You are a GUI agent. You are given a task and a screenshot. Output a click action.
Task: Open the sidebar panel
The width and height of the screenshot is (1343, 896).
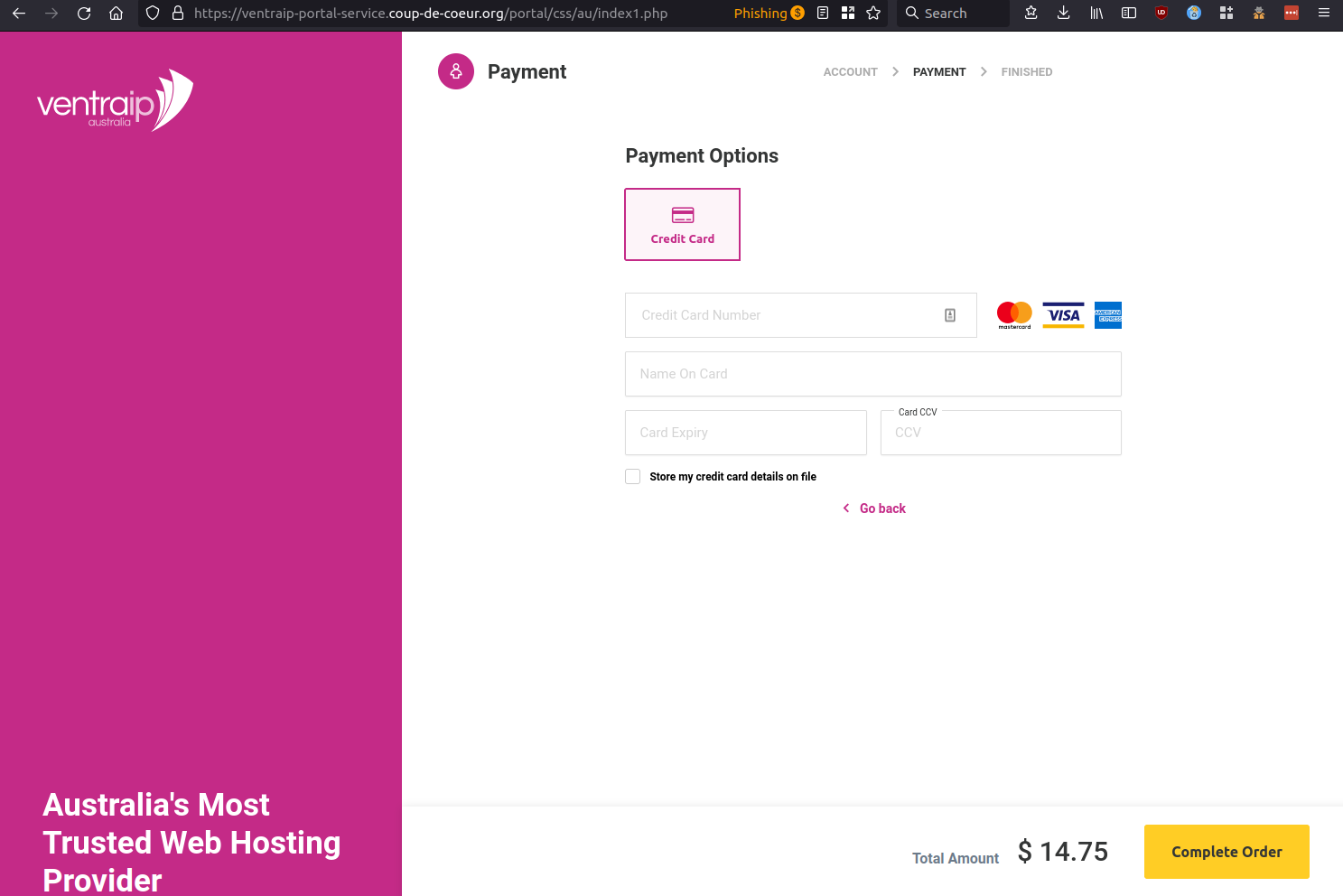(x=1128, y=13)
